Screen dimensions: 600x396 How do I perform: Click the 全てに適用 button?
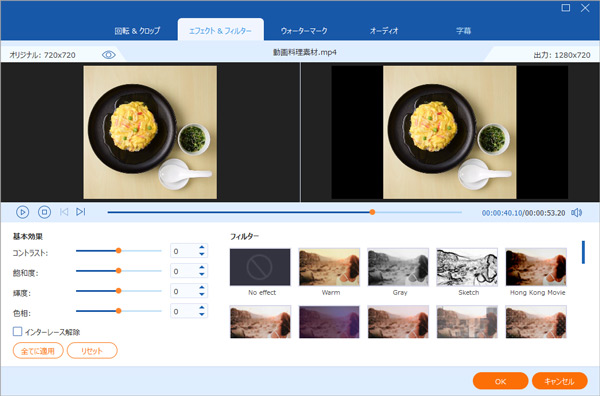point(38,350)
